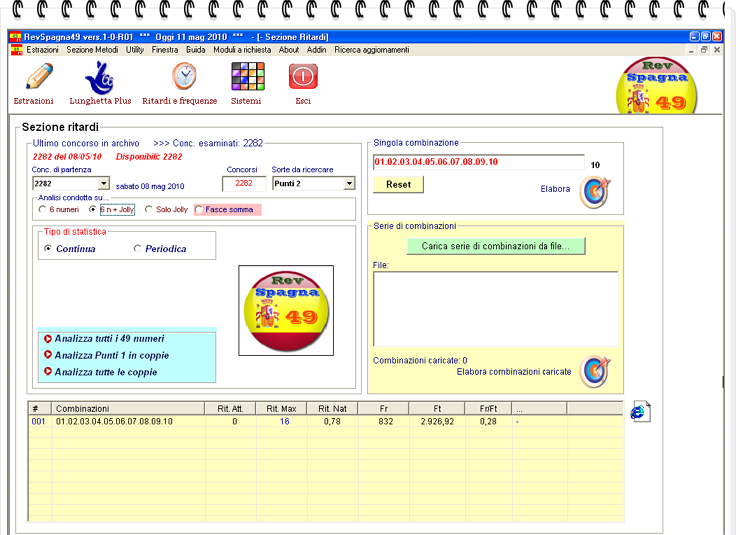Viewport: 736px width, 535px height.
Task: Click the Rit. Nat value 0,78
Action: coord(332,421)
